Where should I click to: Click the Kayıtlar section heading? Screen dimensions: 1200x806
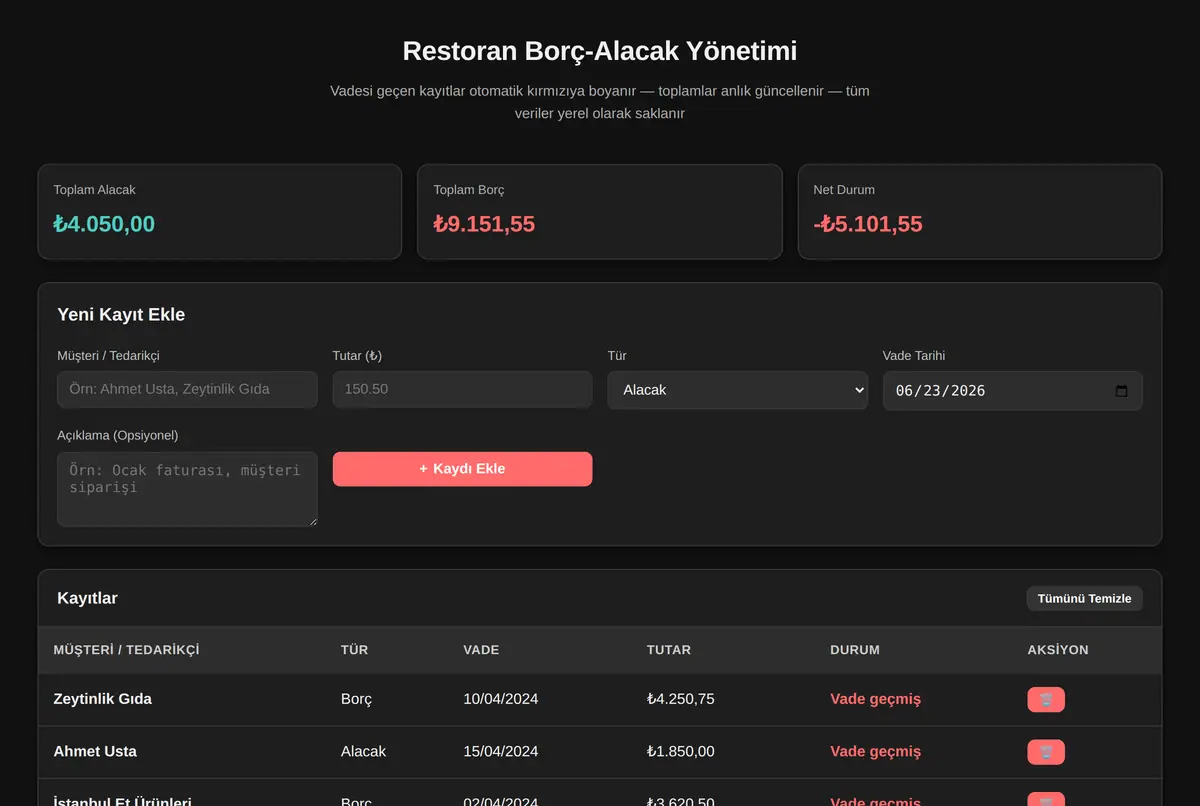87,598
